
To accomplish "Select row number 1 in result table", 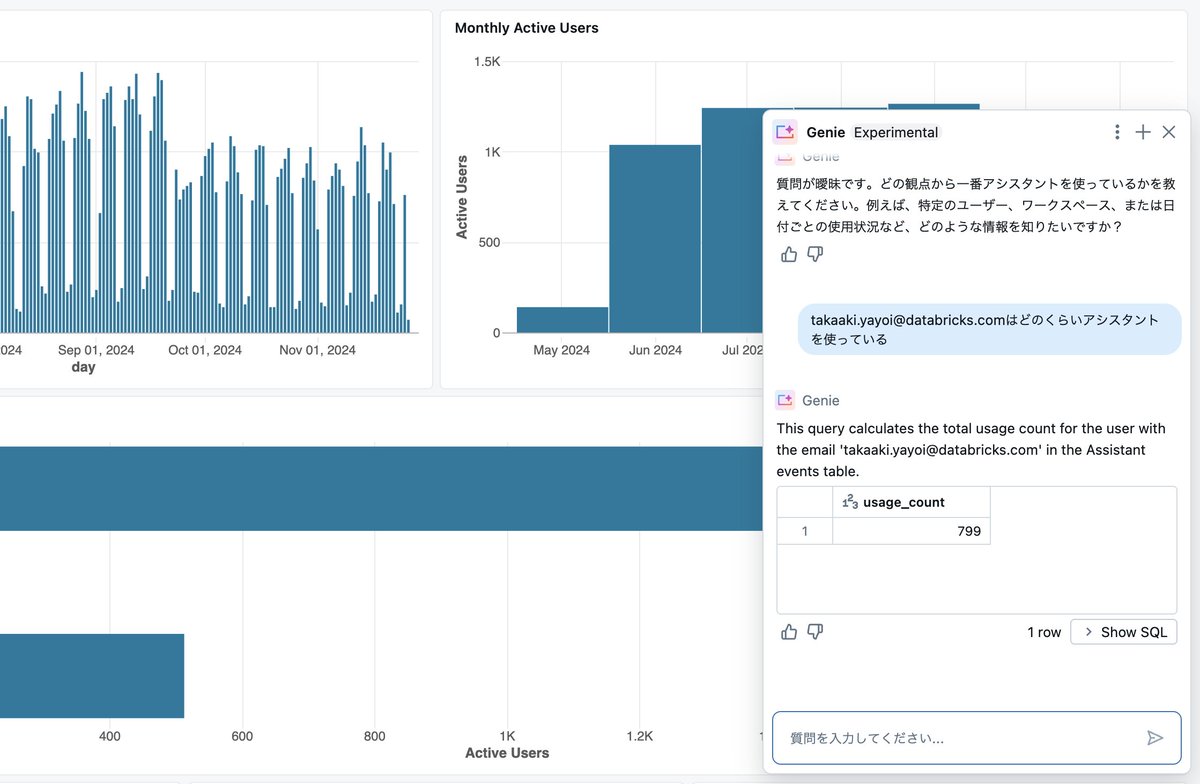I will pyautogui.click(x=805, y=531).
